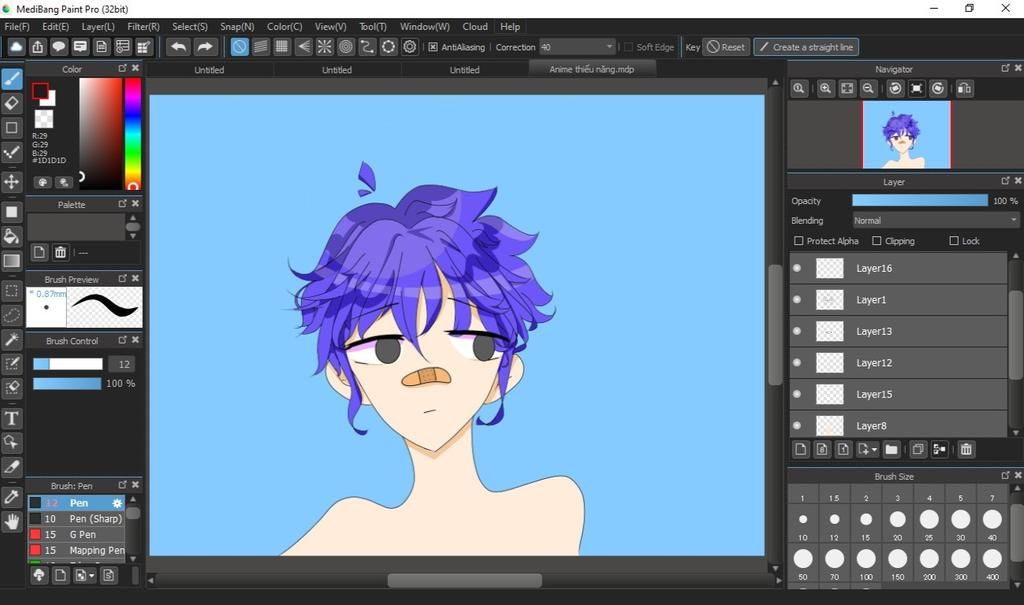Undock the Navigator panel with its pop-out icon
This screenshot has width=1024, height=605.
pyautogui.click(x=1005, y=68)
